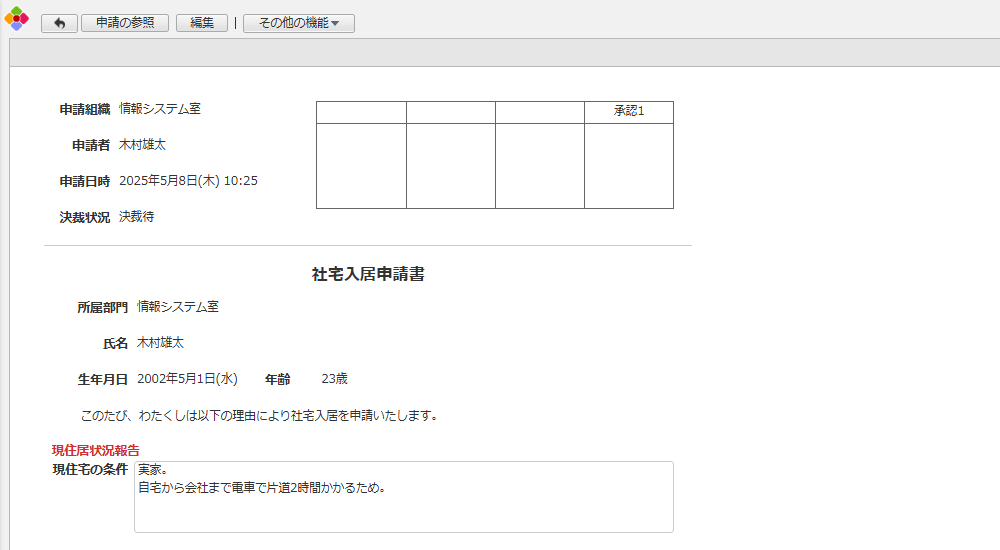Click the applicant name 木村雄太 beside 申請者

point(142,145)
